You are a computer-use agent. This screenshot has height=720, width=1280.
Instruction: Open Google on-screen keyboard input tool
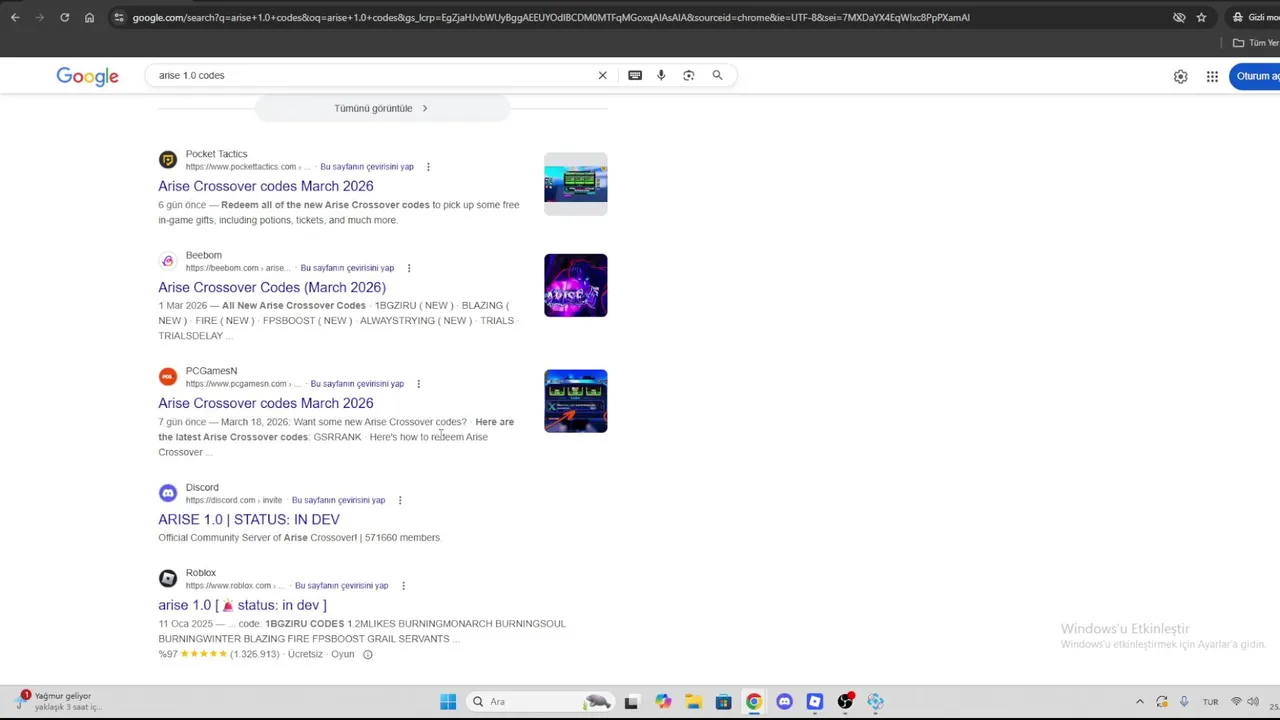point(635,75)
